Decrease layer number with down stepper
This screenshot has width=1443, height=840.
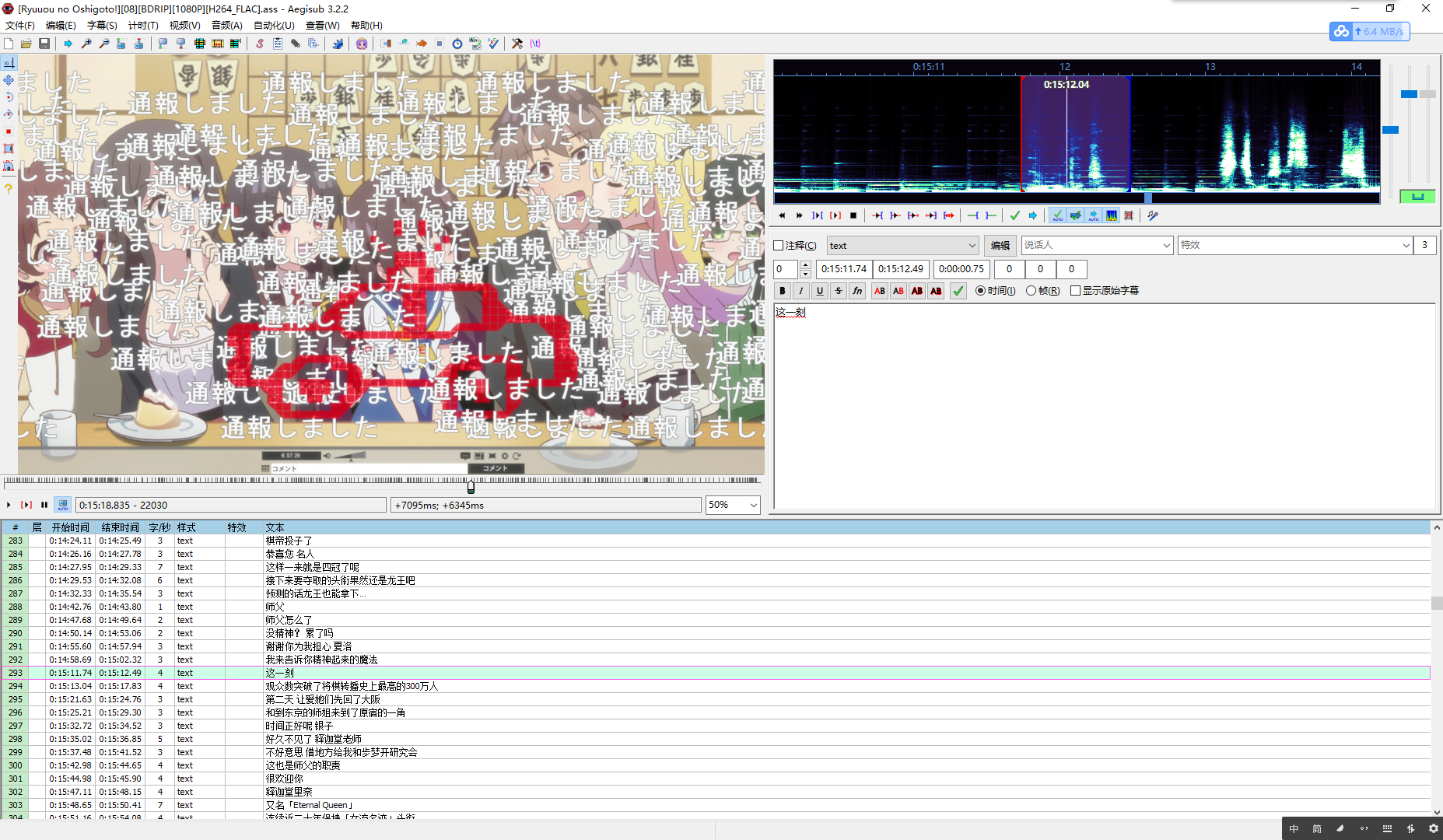coord(805,274)
